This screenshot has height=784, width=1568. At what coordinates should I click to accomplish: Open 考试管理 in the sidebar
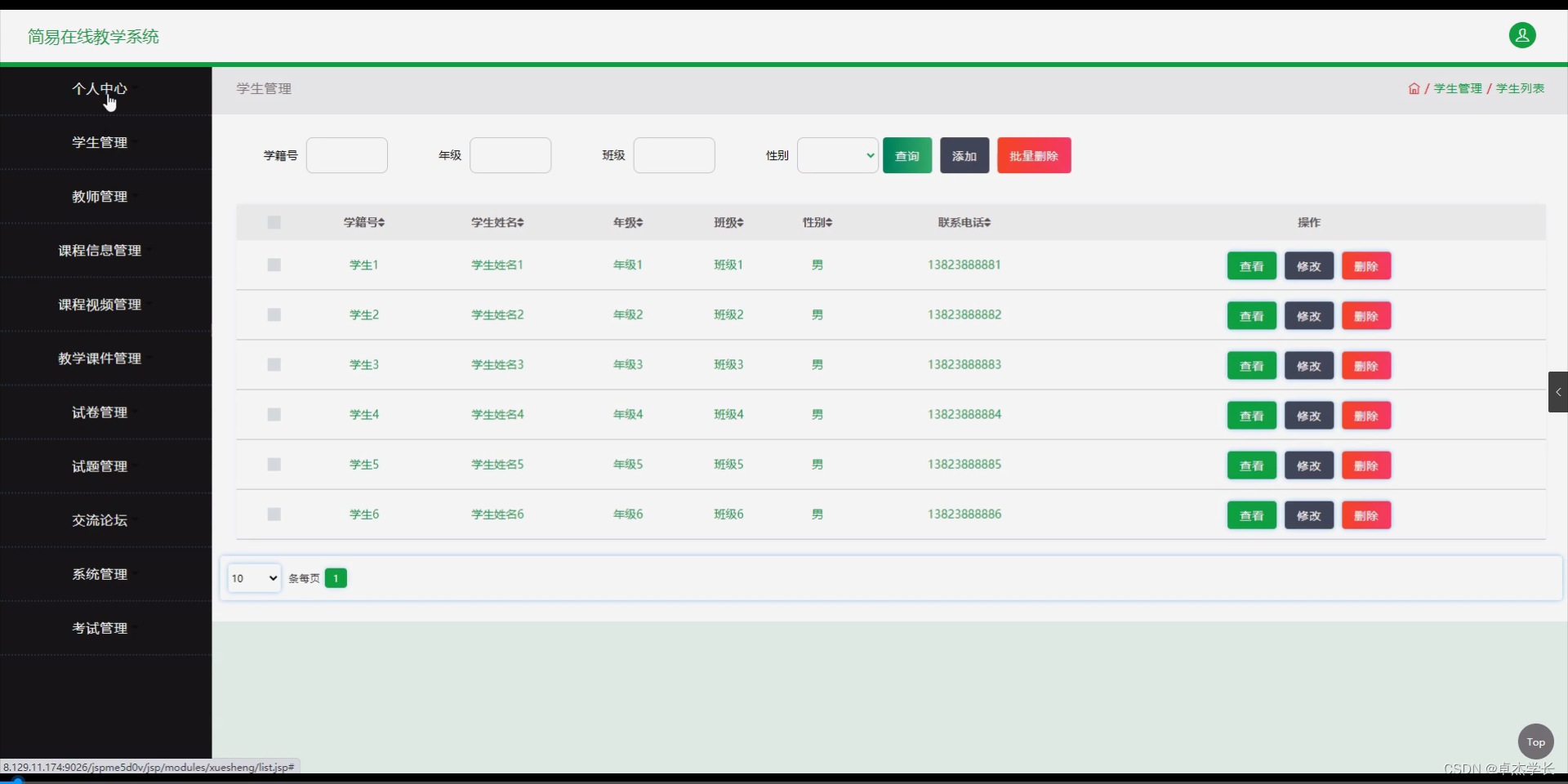pyautogui.click(x=100, y=627)
